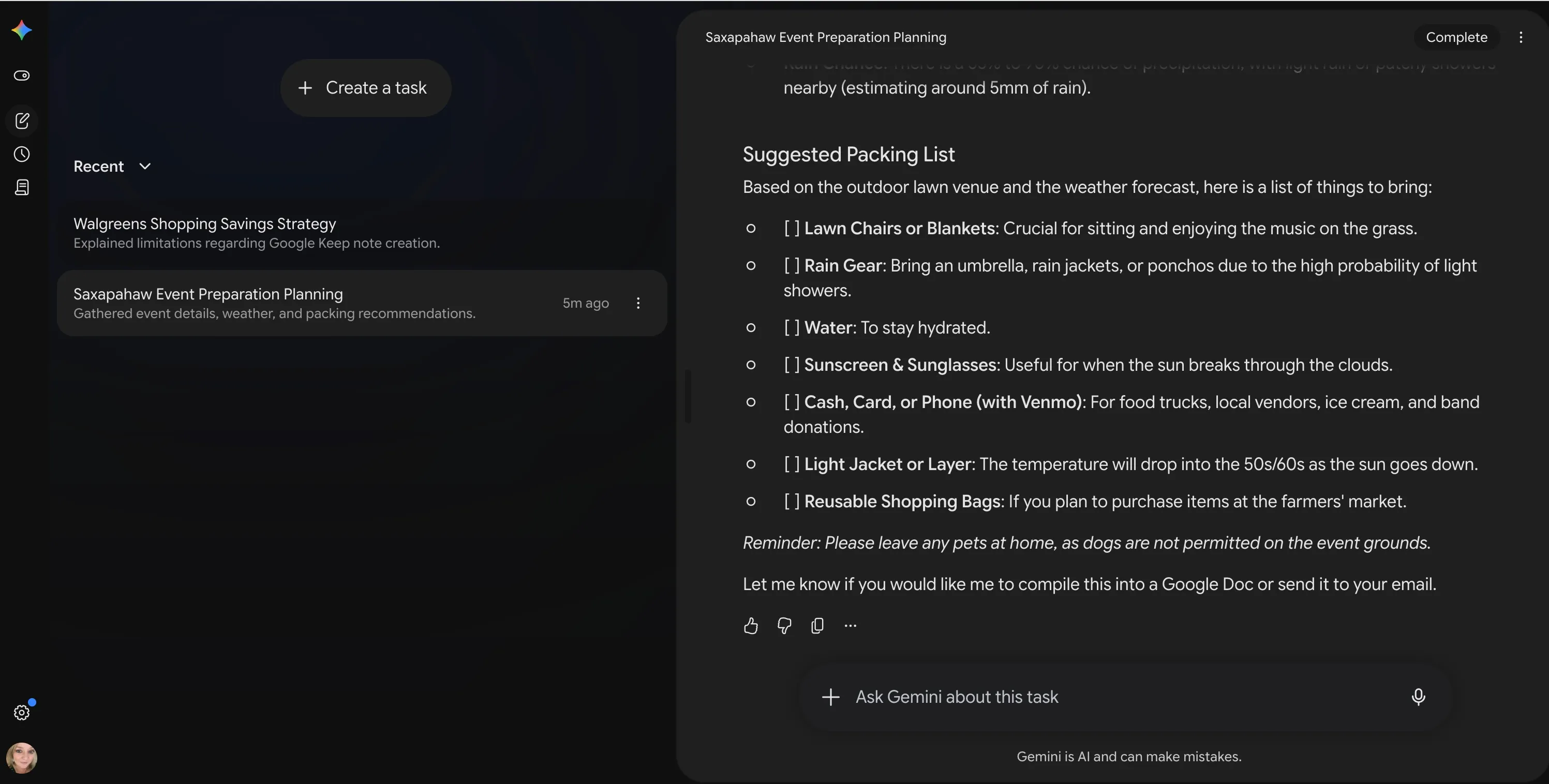Click the panel title 'Saxapahaw Event Preparation Planning'
The height and width of the screenshot is (784, 1549).
[826, 37]
